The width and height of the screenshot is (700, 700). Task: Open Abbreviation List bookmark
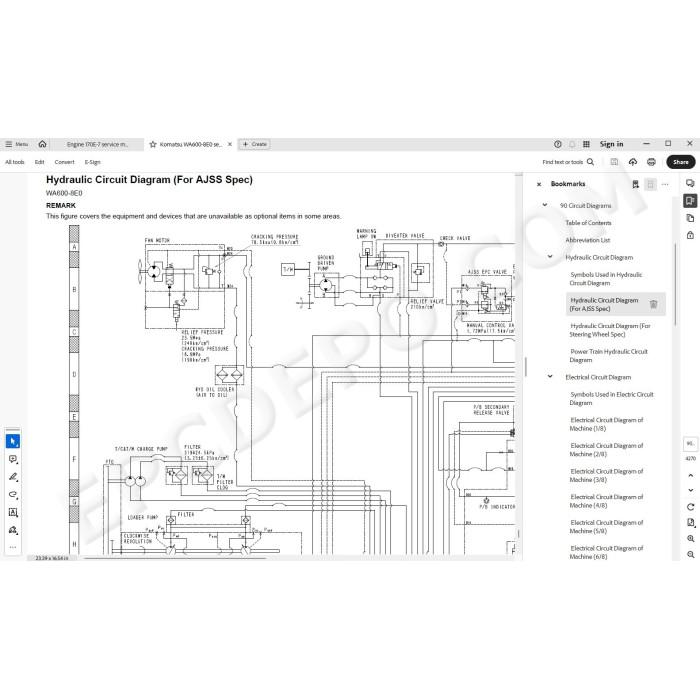coord(588,240)
